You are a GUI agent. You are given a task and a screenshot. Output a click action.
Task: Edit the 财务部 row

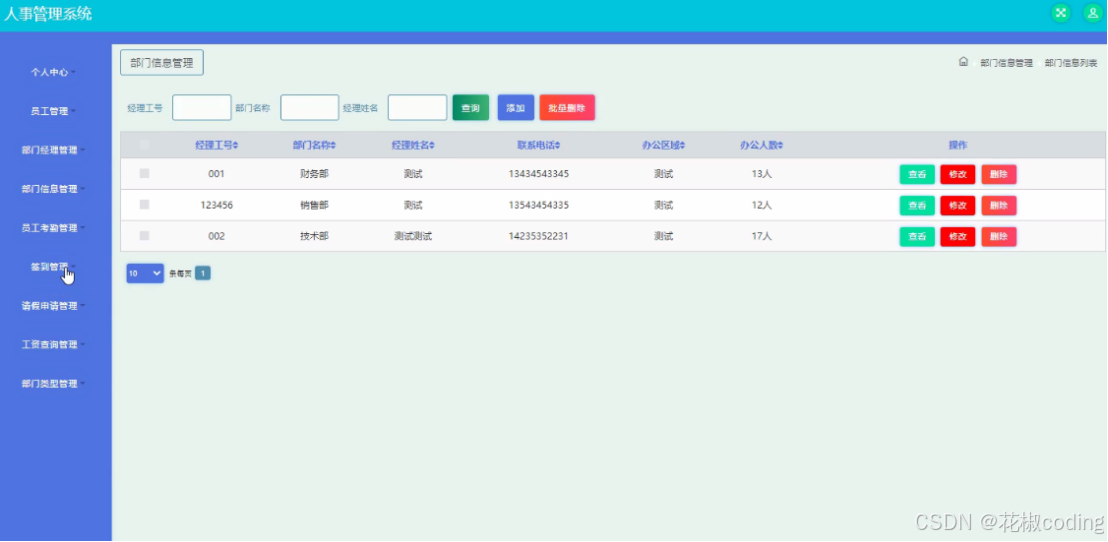(957, 175)
